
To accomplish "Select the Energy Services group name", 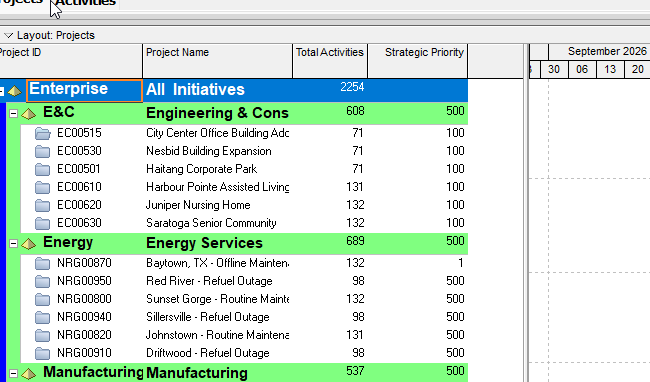I will (204, 243).
